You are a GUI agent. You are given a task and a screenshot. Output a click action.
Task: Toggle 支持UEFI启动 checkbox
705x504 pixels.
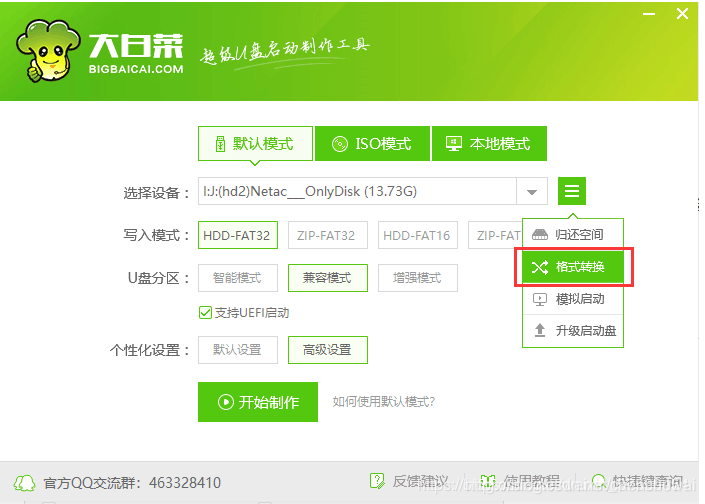205,312
